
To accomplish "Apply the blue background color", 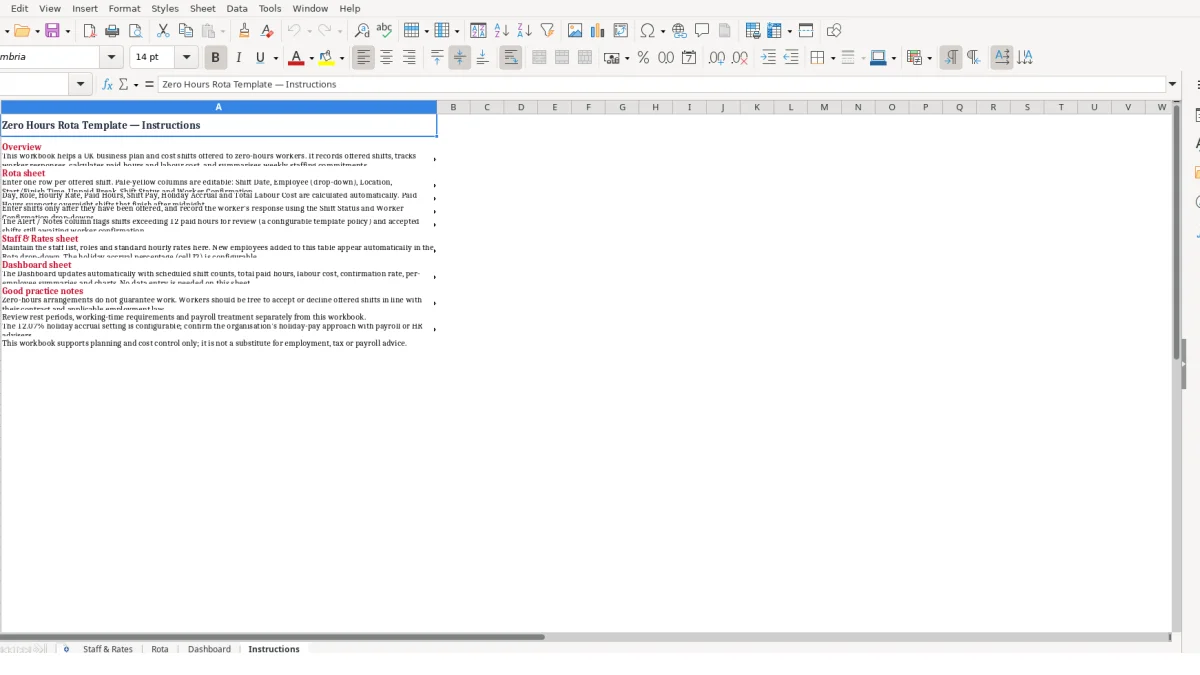I will [877, 58].
